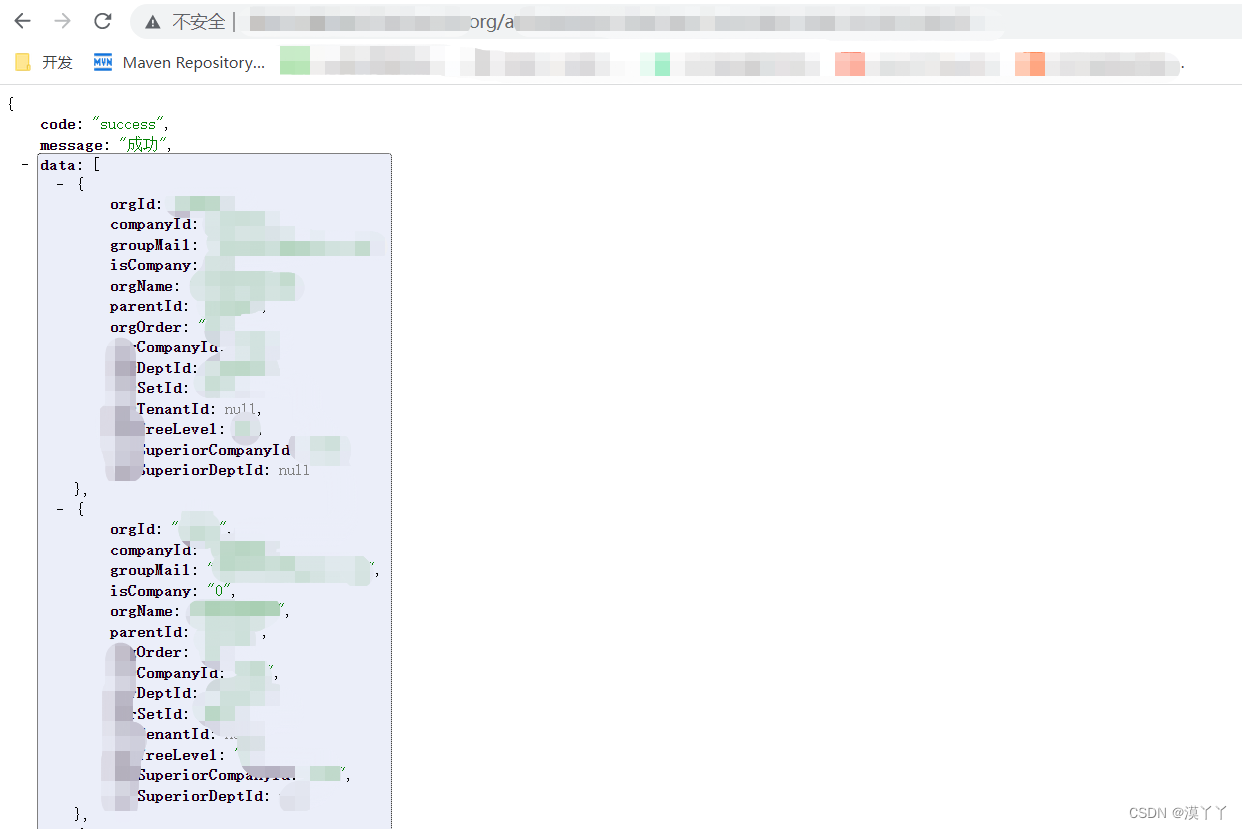Collapse the data array with its minus toggle
Image resolution: width=1242 pixels, height=829 pixels.
coord(25,165)
